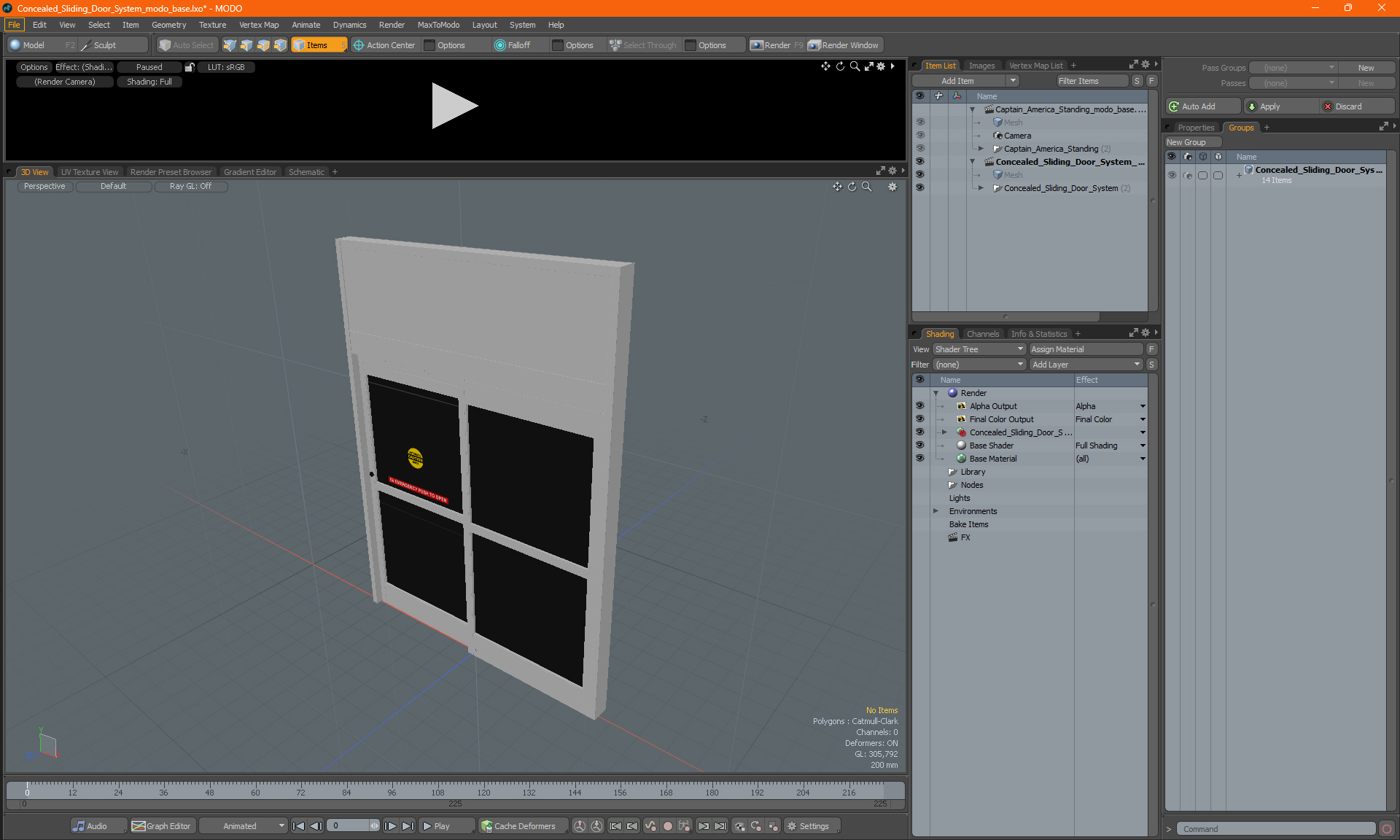Hide Final Color Output layer
Viewport: 1400px width, 840px height.
(x=919, y=419)
